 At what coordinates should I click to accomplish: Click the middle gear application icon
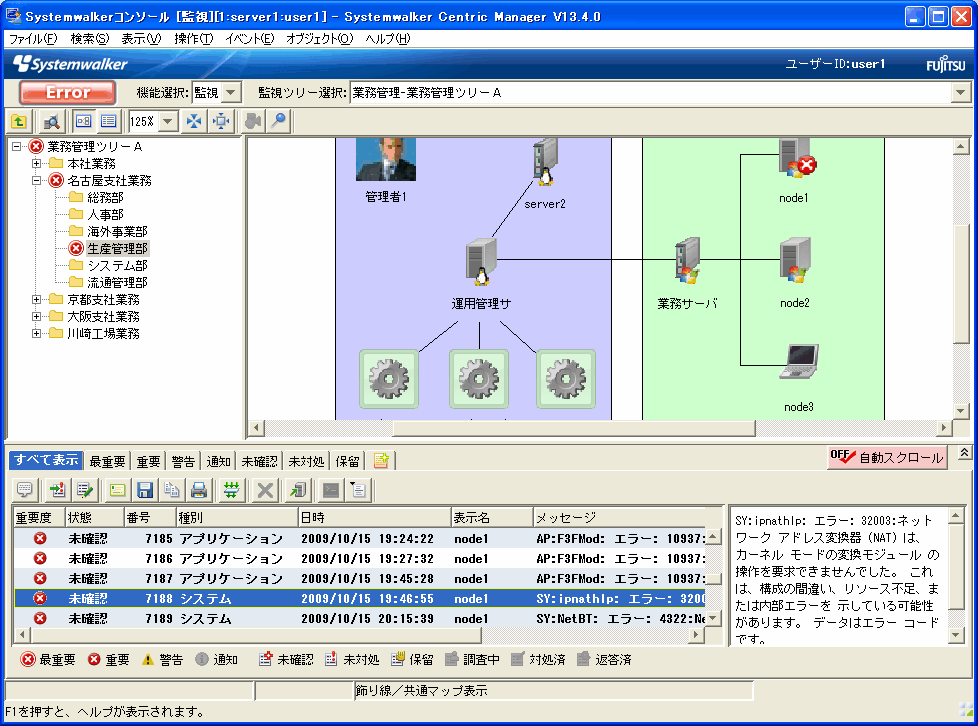point(479,379)
